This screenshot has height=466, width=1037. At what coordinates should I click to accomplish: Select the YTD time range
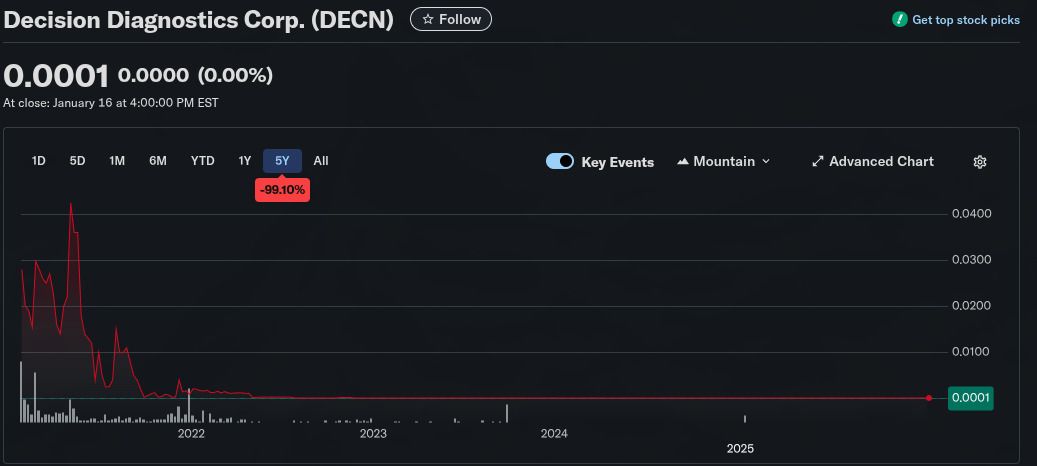203,161
